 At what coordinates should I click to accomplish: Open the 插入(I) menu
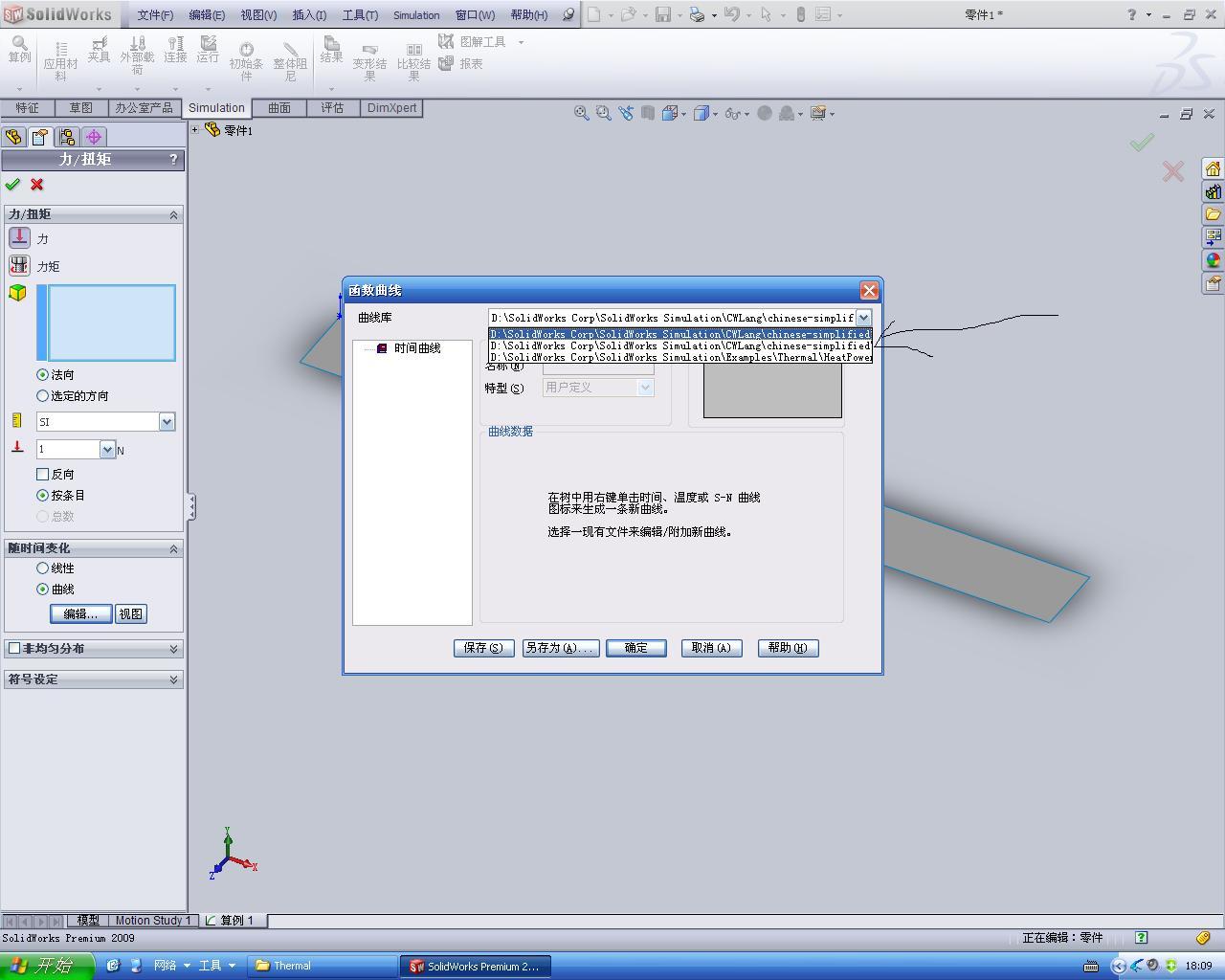(x=309, y=14)
